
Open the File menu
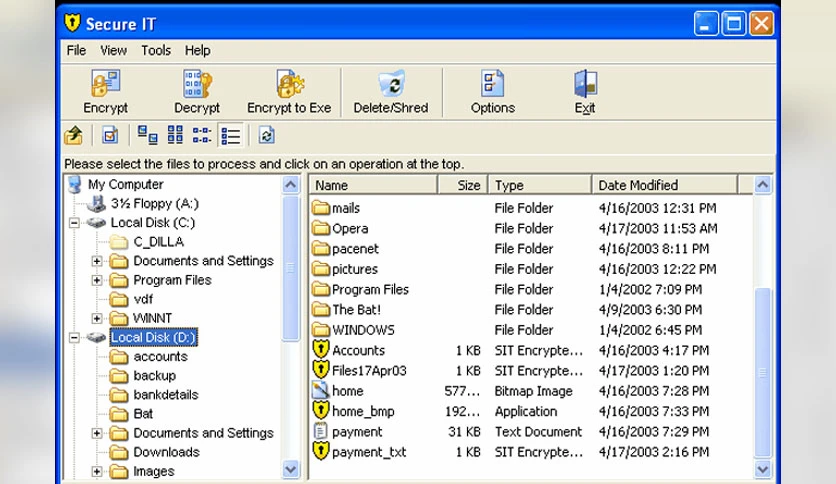pyautogui.click(x=76, y=51)
